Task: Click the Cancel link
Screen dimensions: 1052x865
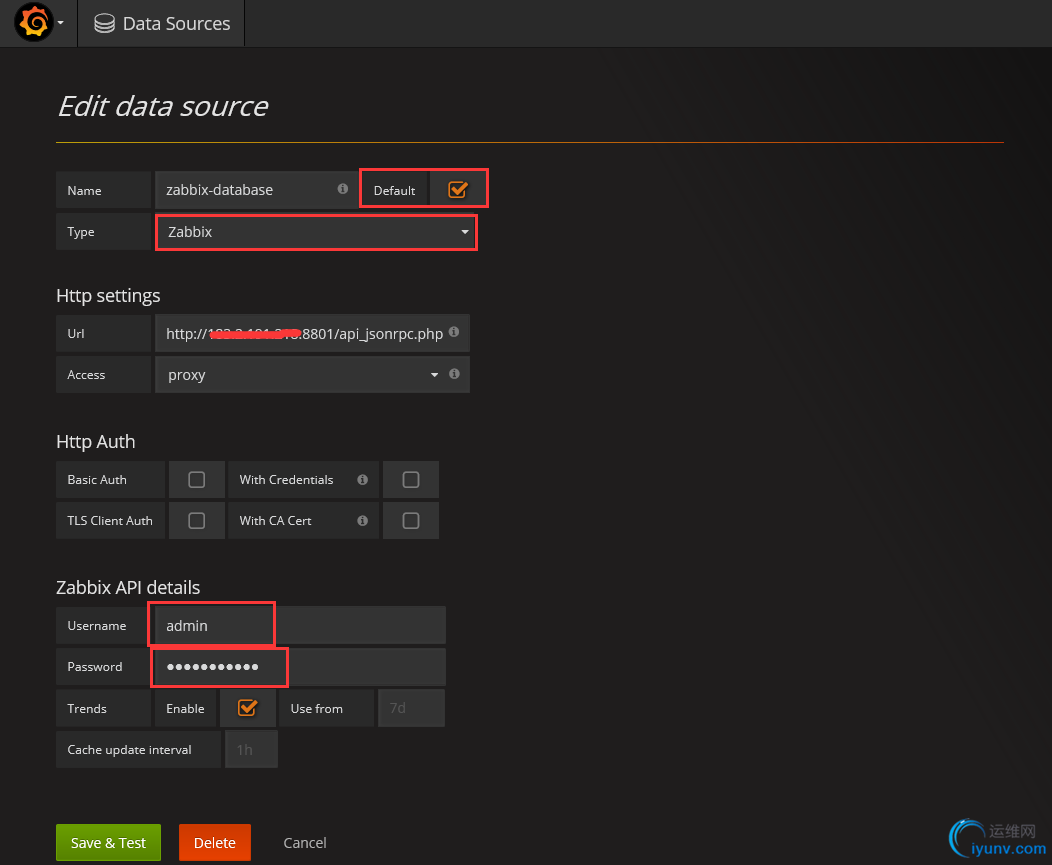Action: [305, 842]
